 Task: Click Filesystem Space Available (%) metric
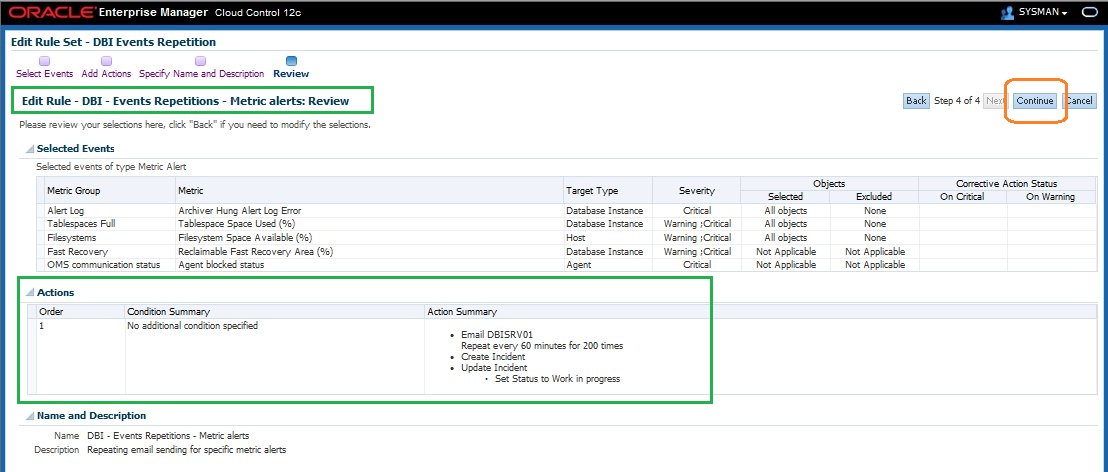pyautogui.click(x=245, y=238)
